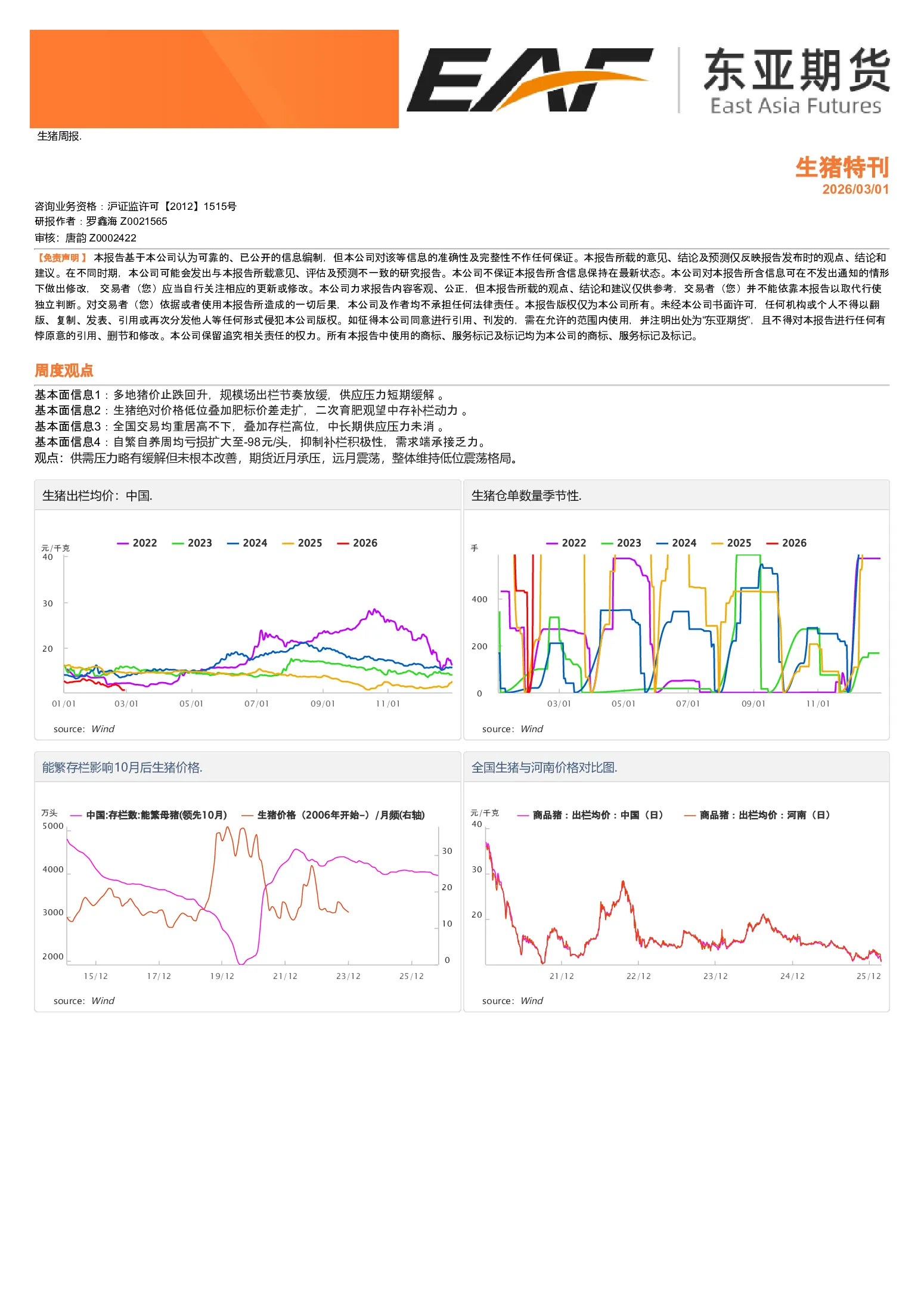
Task: Click 2024 legend in 仓单数量 chart
Action: pos(677,543)
